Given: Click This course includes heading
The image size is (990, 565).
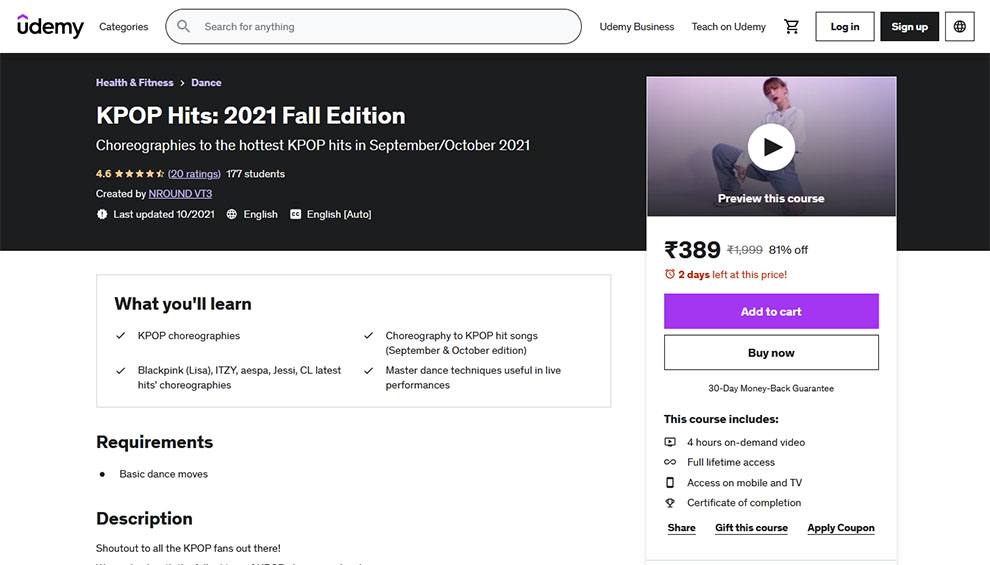Looking at the screenshot, I should (x=721, y=419).
